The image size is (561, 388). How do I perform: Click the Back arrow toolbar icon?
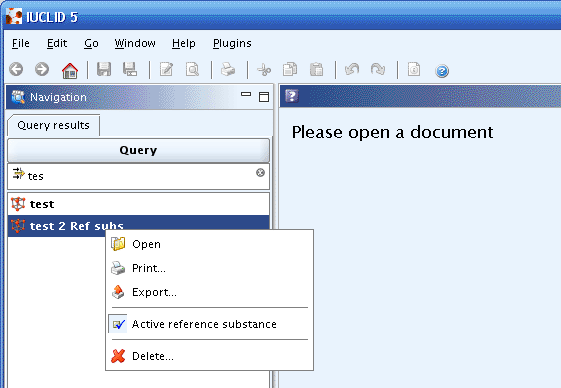[x=16, y=69]
